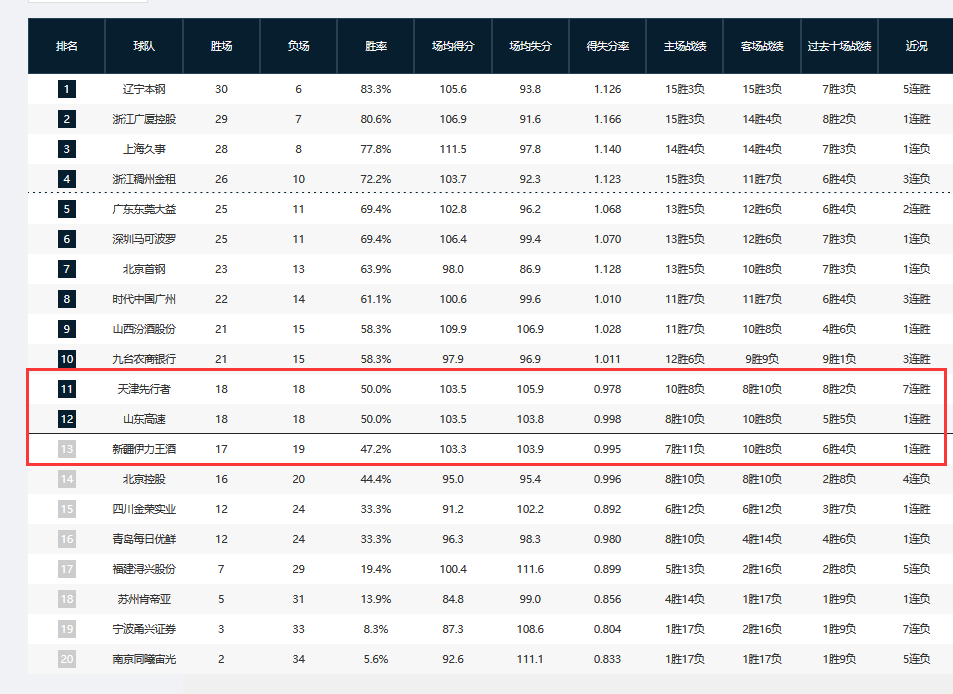This screenshot has height=694, width=953.
Task: Click the 得失分率 column header
Action: click(x=607, y=46)
